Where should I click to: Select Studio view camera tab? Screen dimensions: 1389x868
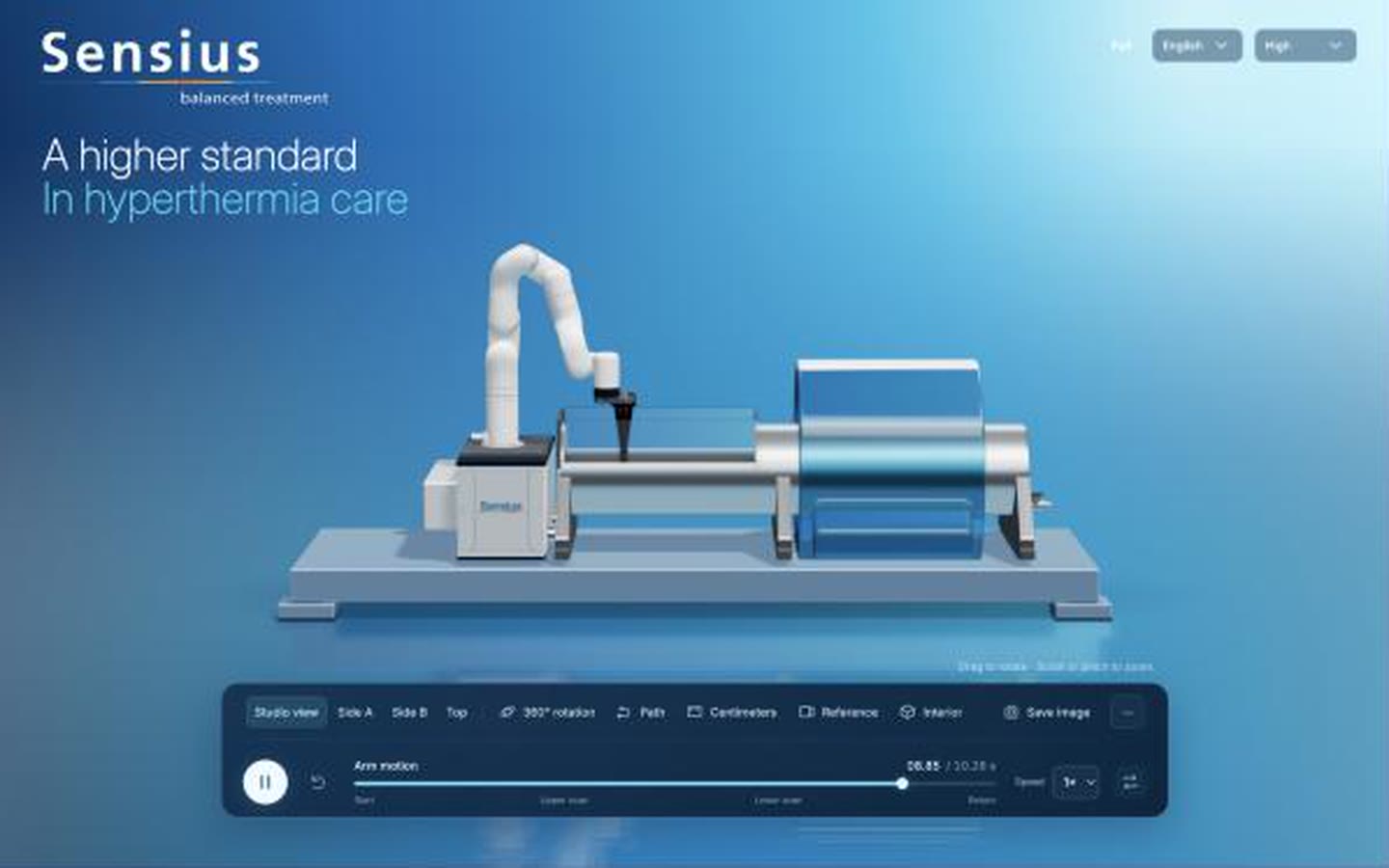pyautogui.click(x=286, y=713)
